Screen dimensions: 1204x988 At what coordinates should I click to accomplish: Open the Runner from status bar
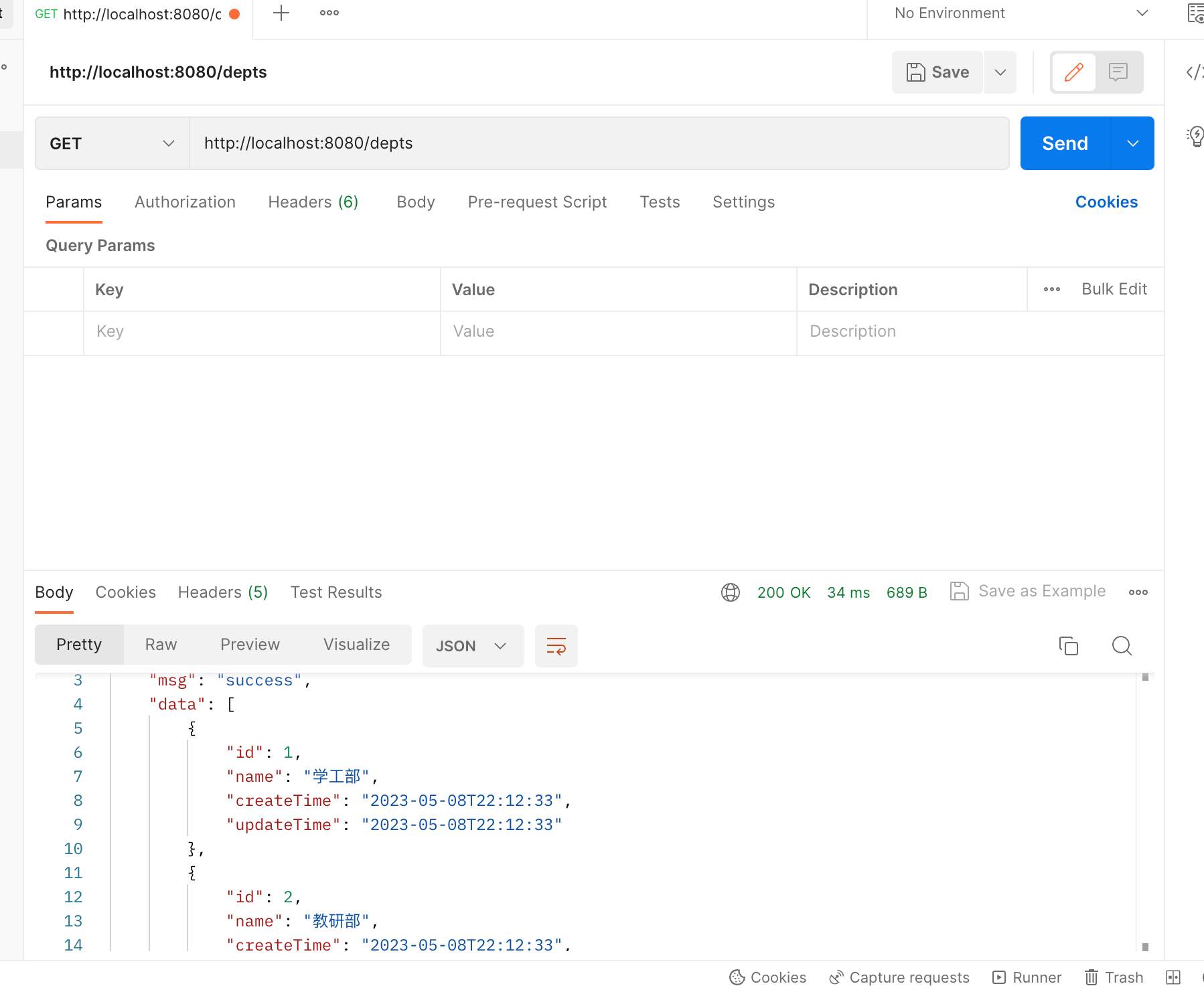click(1027, 977)
